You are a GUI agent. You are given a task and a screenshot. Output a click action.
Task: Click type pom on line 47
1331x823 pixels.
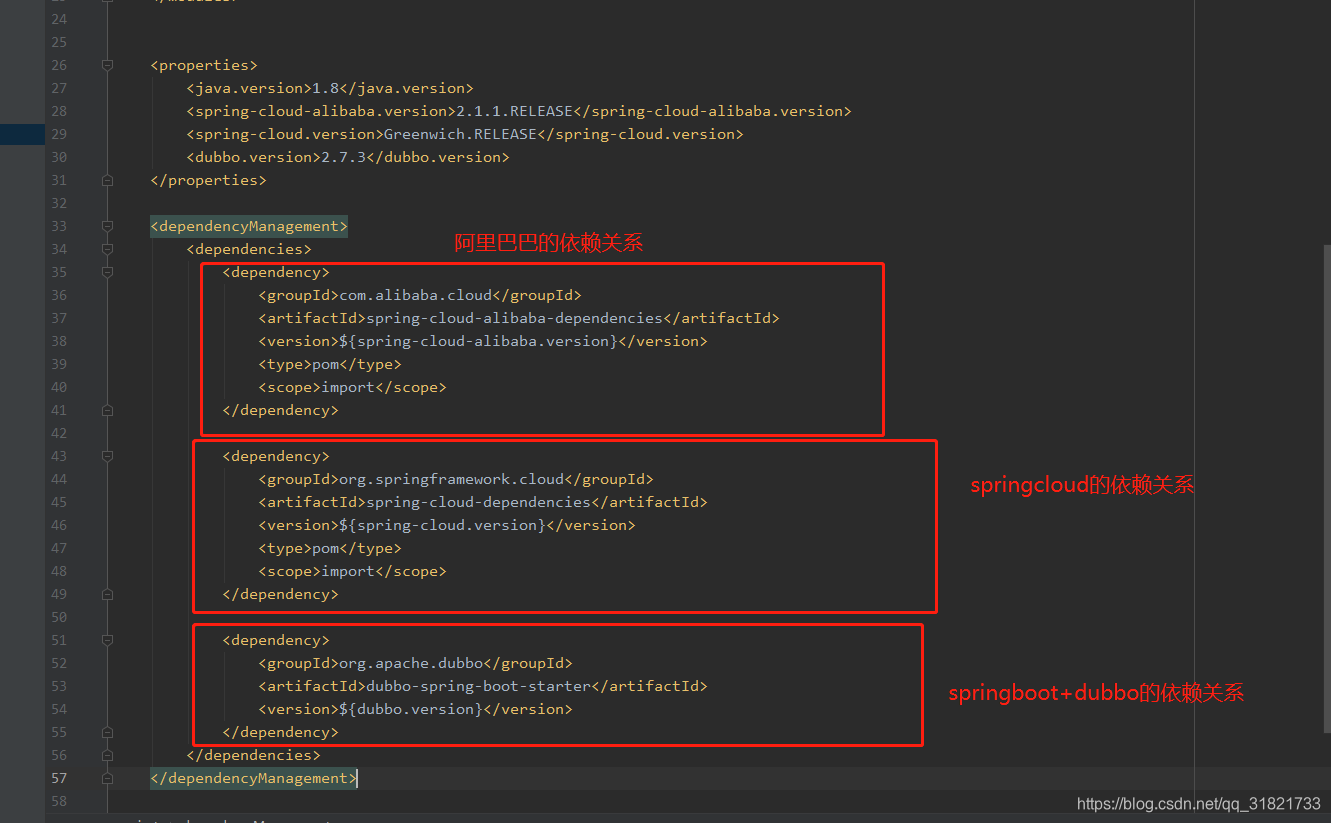[329, 548]
